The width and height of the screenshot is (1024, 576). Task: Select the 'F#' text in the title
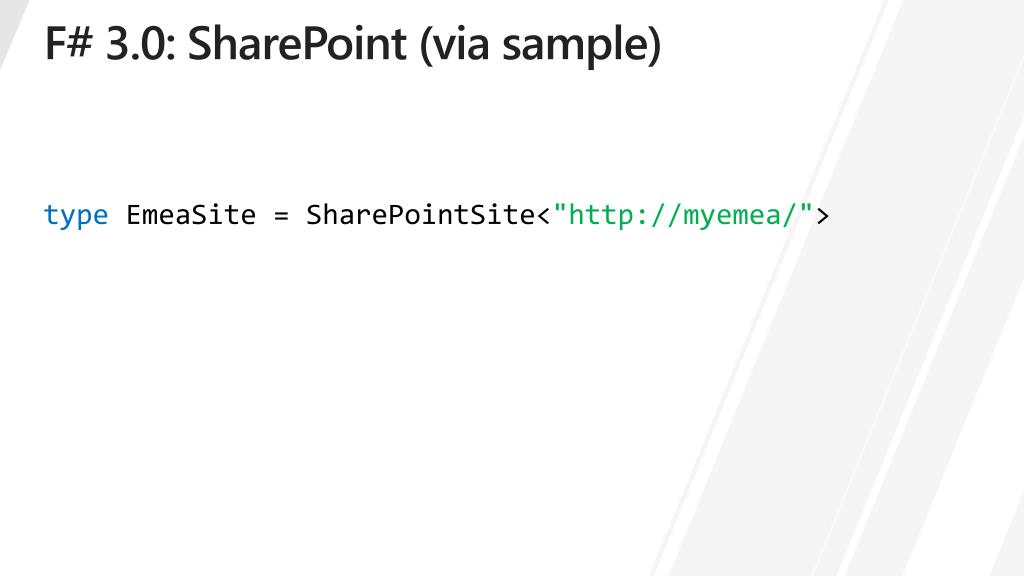69,44
